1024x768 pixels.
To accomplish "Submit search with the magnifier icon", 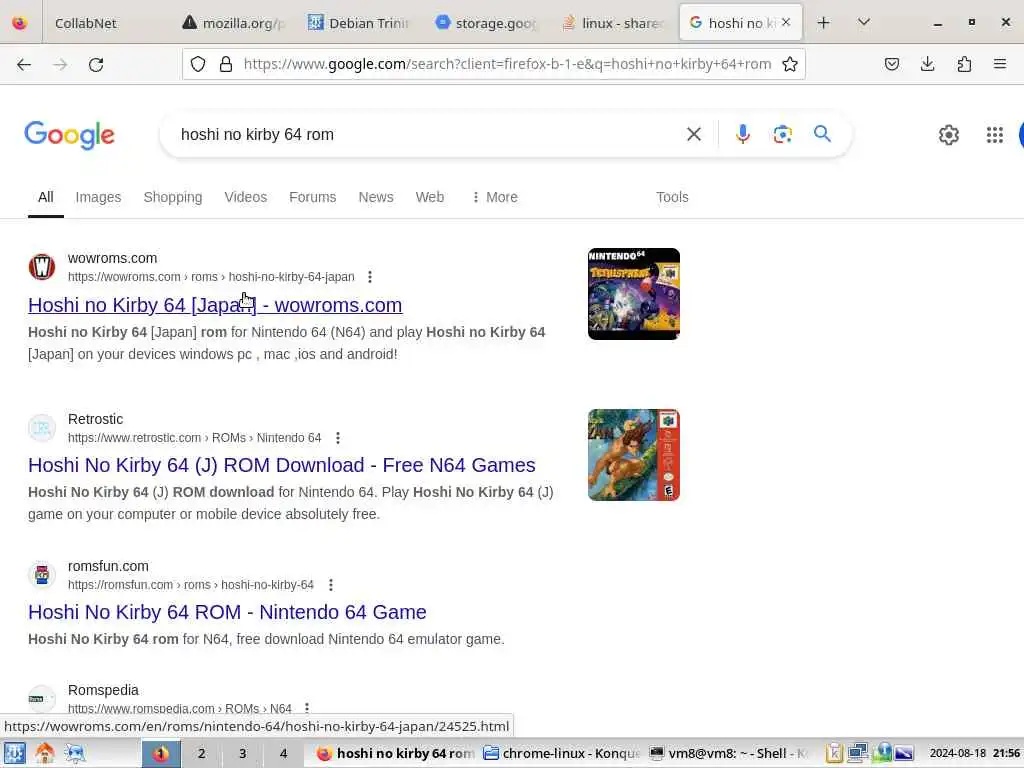I will pyautogui.click(x=822, y=134).
